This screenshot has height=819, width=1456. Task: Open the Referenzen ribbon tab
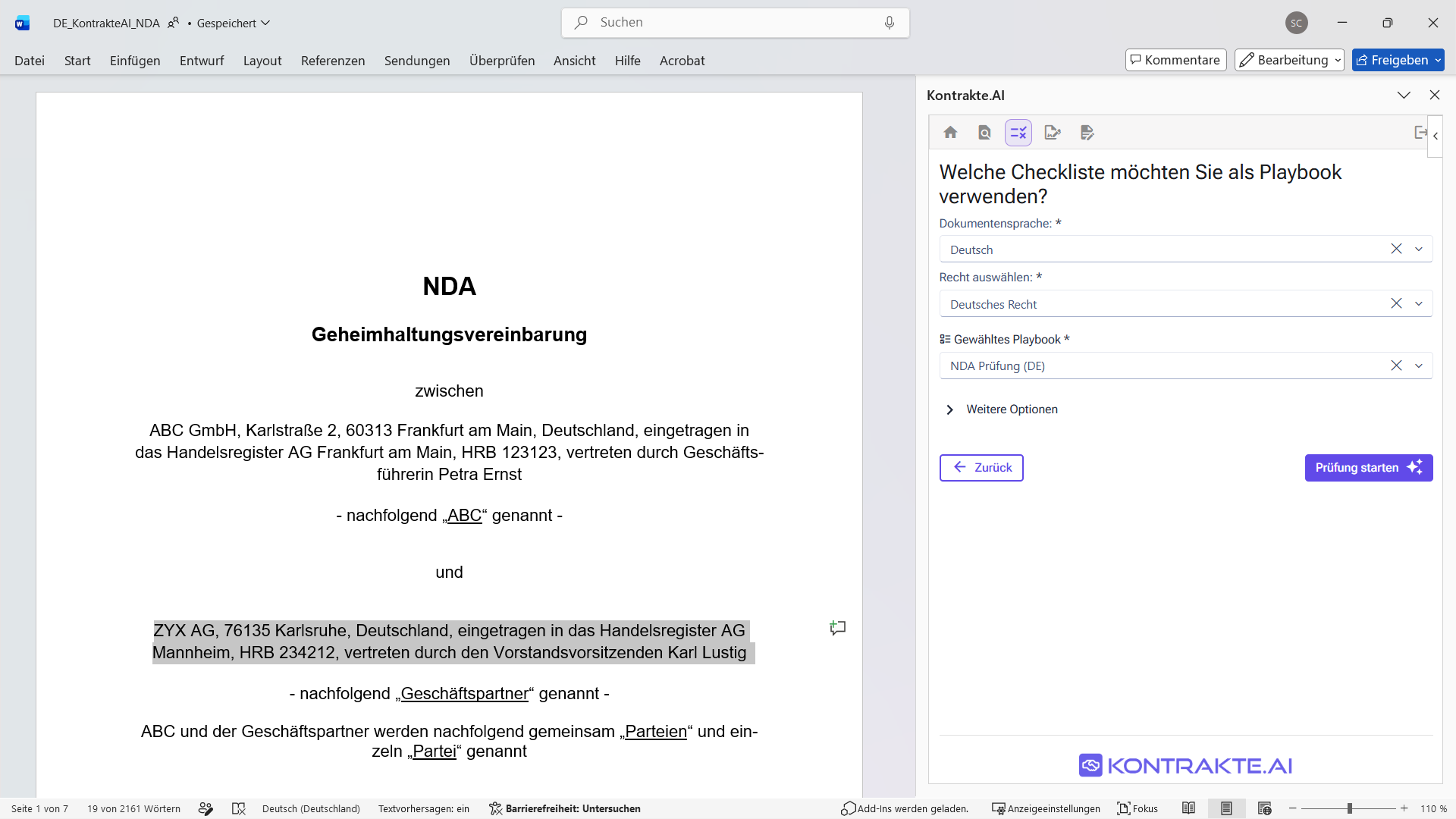333,61
